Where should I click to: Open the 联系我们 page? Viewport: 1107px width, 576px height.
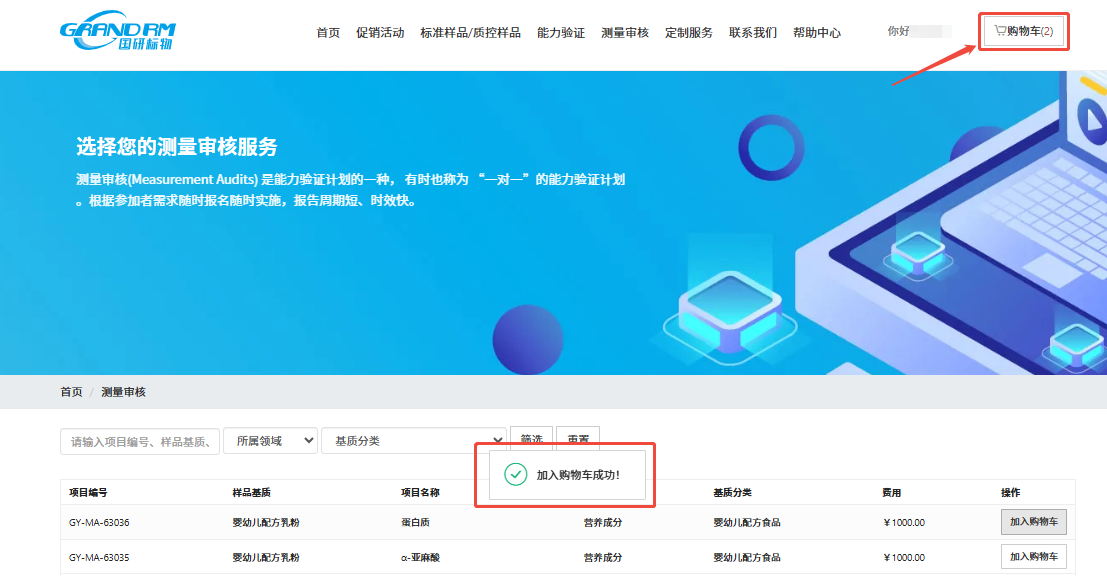[753, 33]
